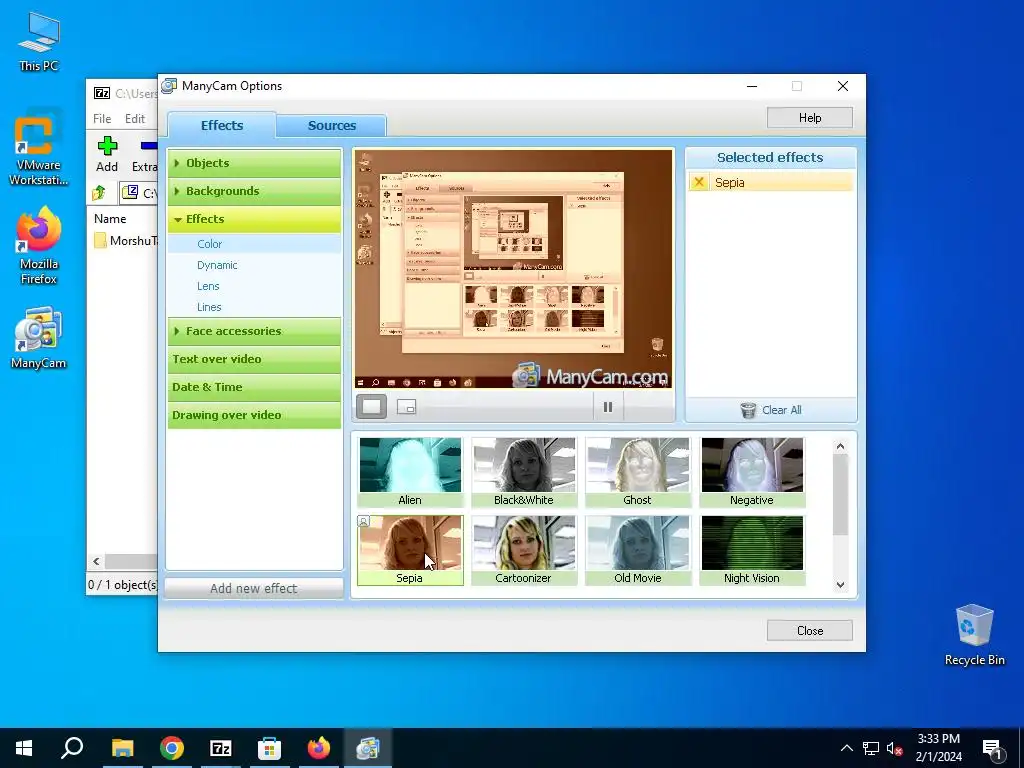Apply the Alien effect thumbnail

pos(410,472)
